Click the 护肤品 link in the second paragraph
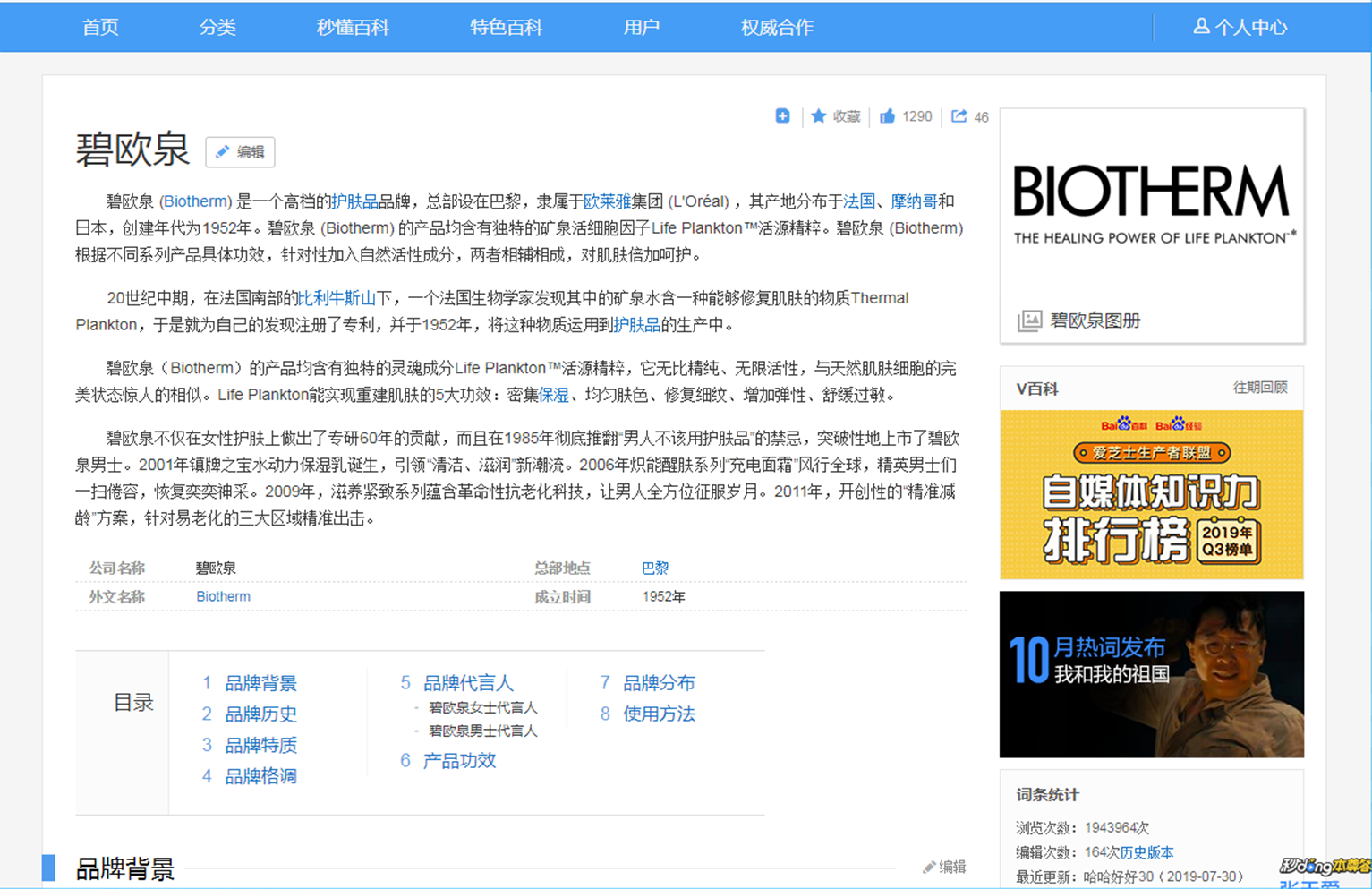This screenshot has height=889, width=1372. (636, 325)
